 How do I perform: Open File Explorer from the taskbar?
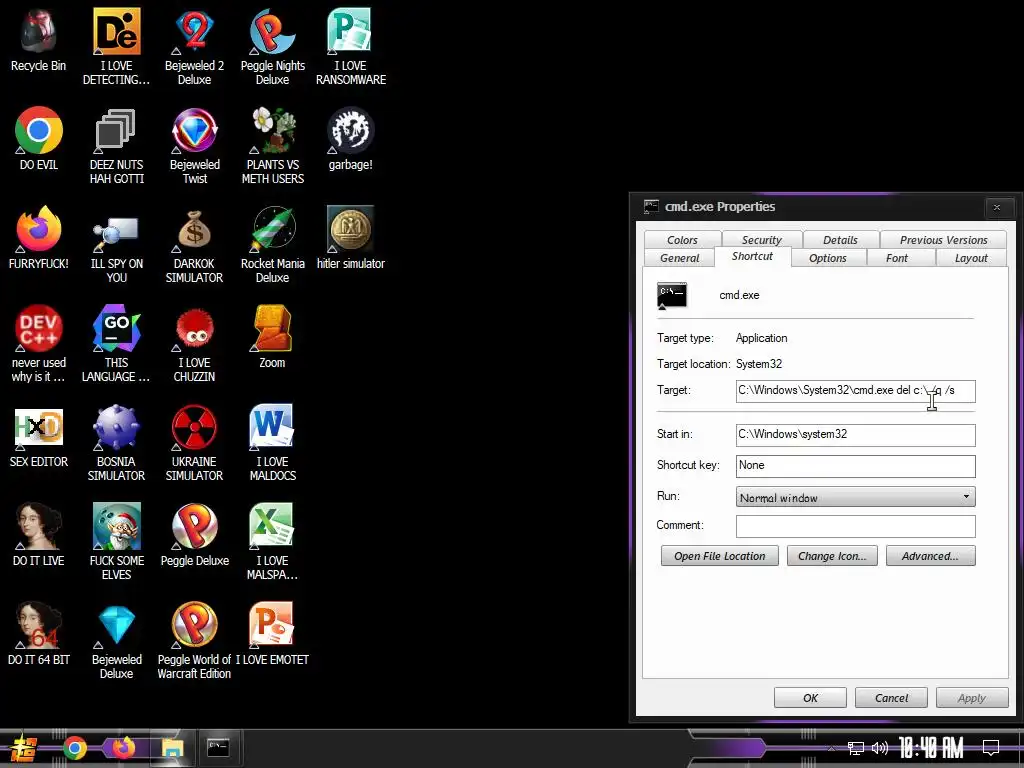click(172, 748)
